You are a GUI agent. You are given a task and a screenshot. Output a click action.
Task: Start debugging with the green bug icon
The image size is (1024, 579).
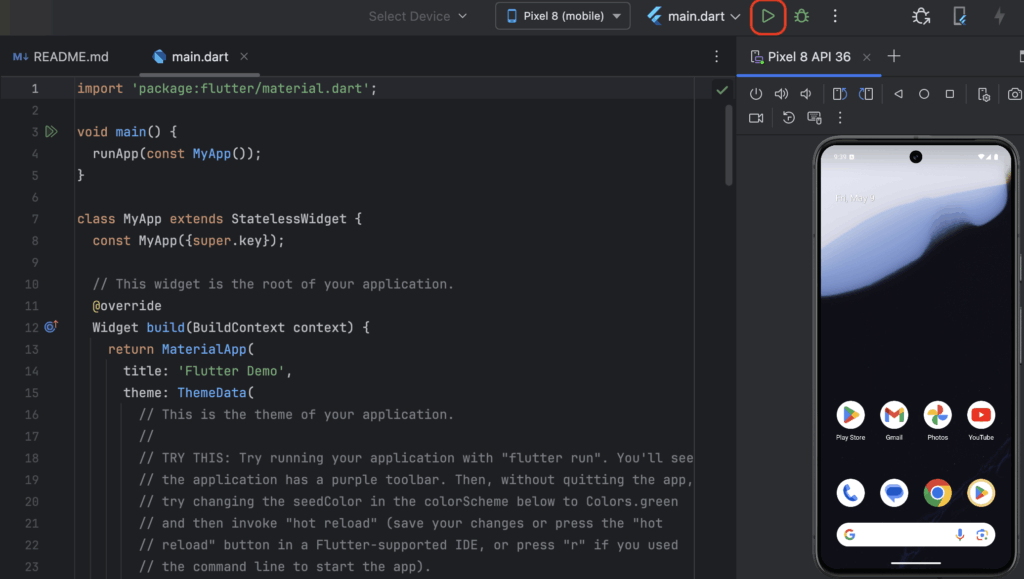click(802, 16)
